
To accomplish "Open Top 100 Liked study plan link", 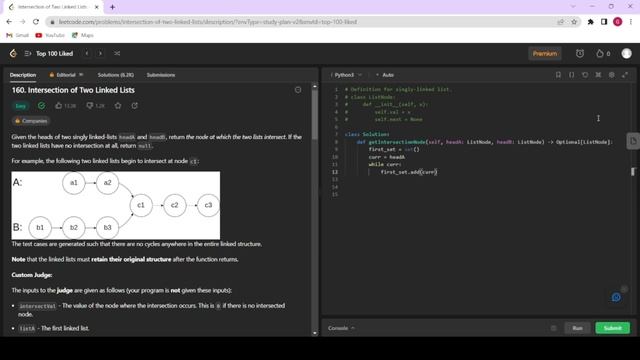I will click(54, 53).
